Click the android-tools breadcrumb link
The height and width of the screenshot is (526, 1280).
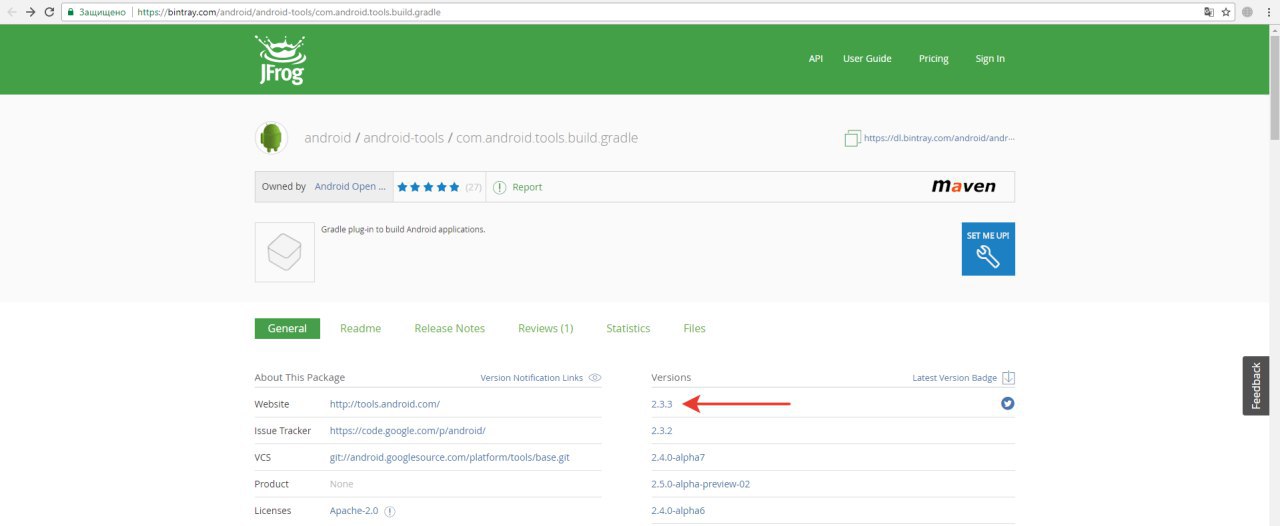(x=404, y=138)
